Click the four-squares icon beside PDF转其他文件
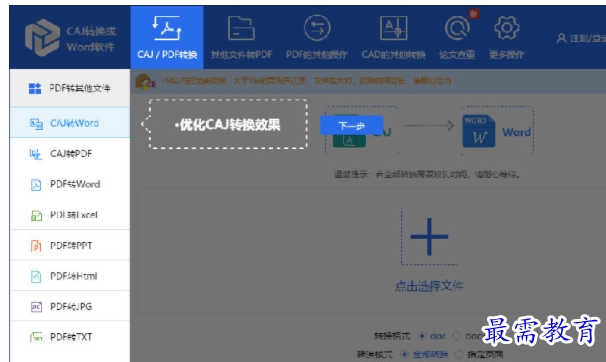Screen dimensions: 606x362 [x=35, y=88]
